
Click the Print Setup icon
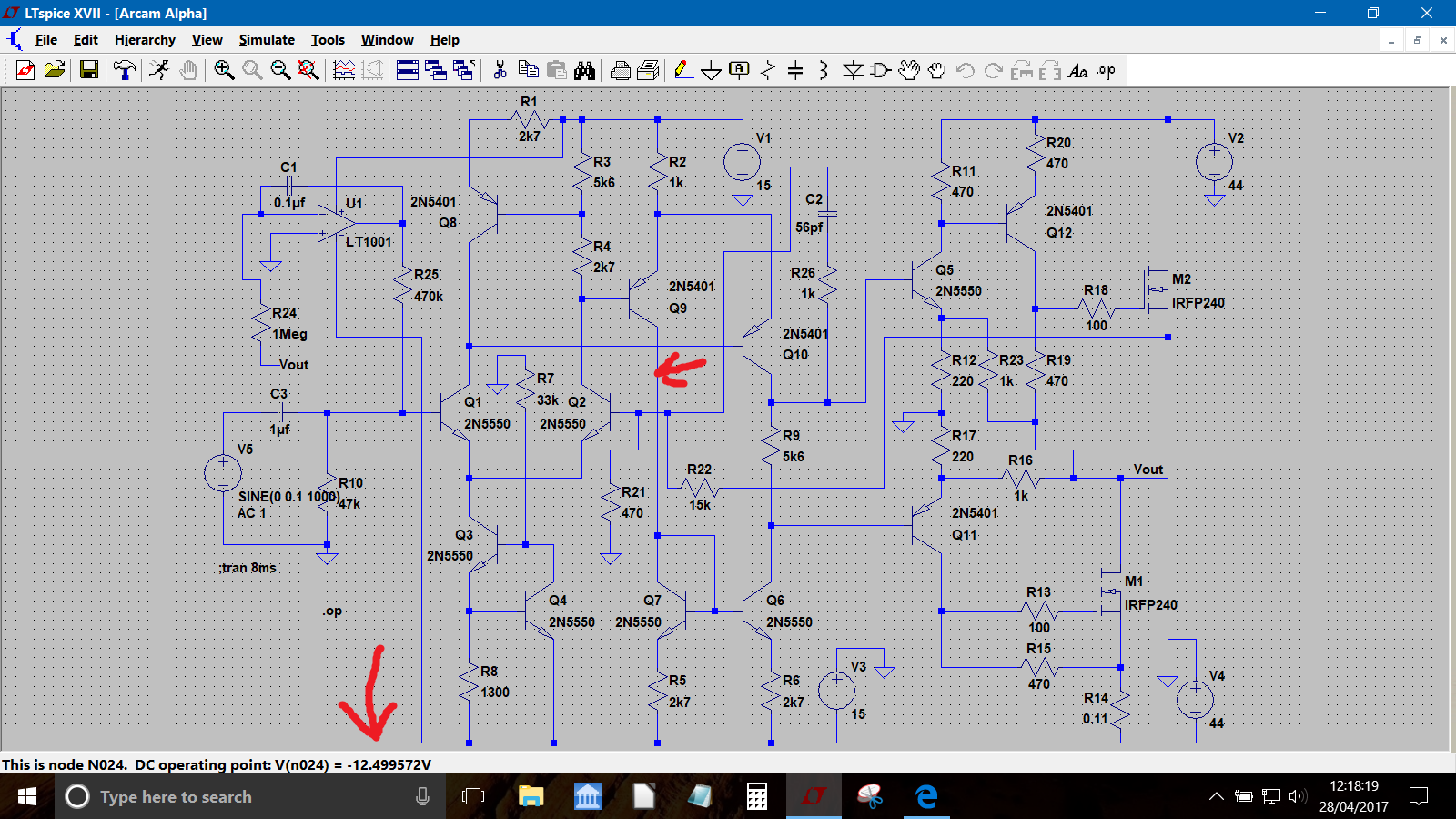621,70
